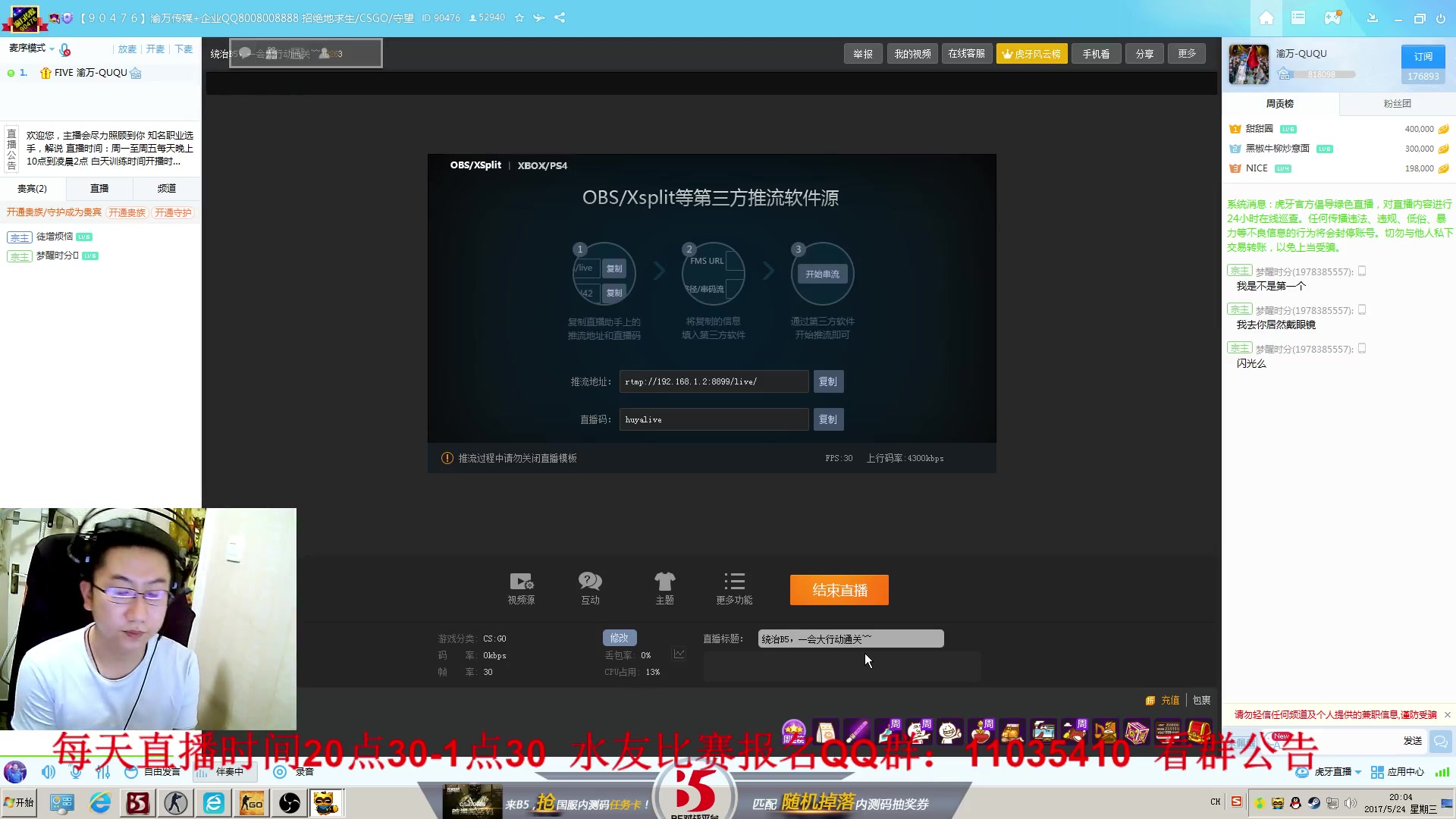Open the chat bubble icon beside 发送
Viewport: 1456px width, 819px height.
(x=1440, y=741)
